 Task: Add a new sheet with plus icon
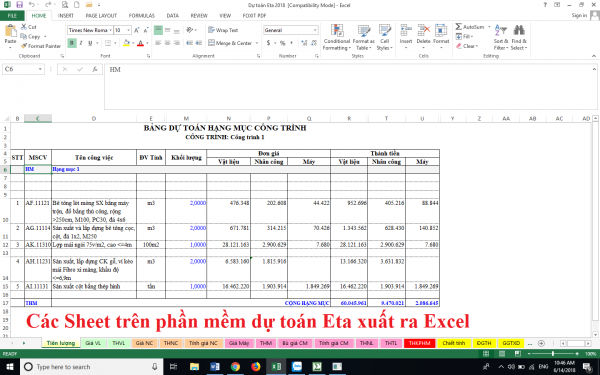pos(541,343)
